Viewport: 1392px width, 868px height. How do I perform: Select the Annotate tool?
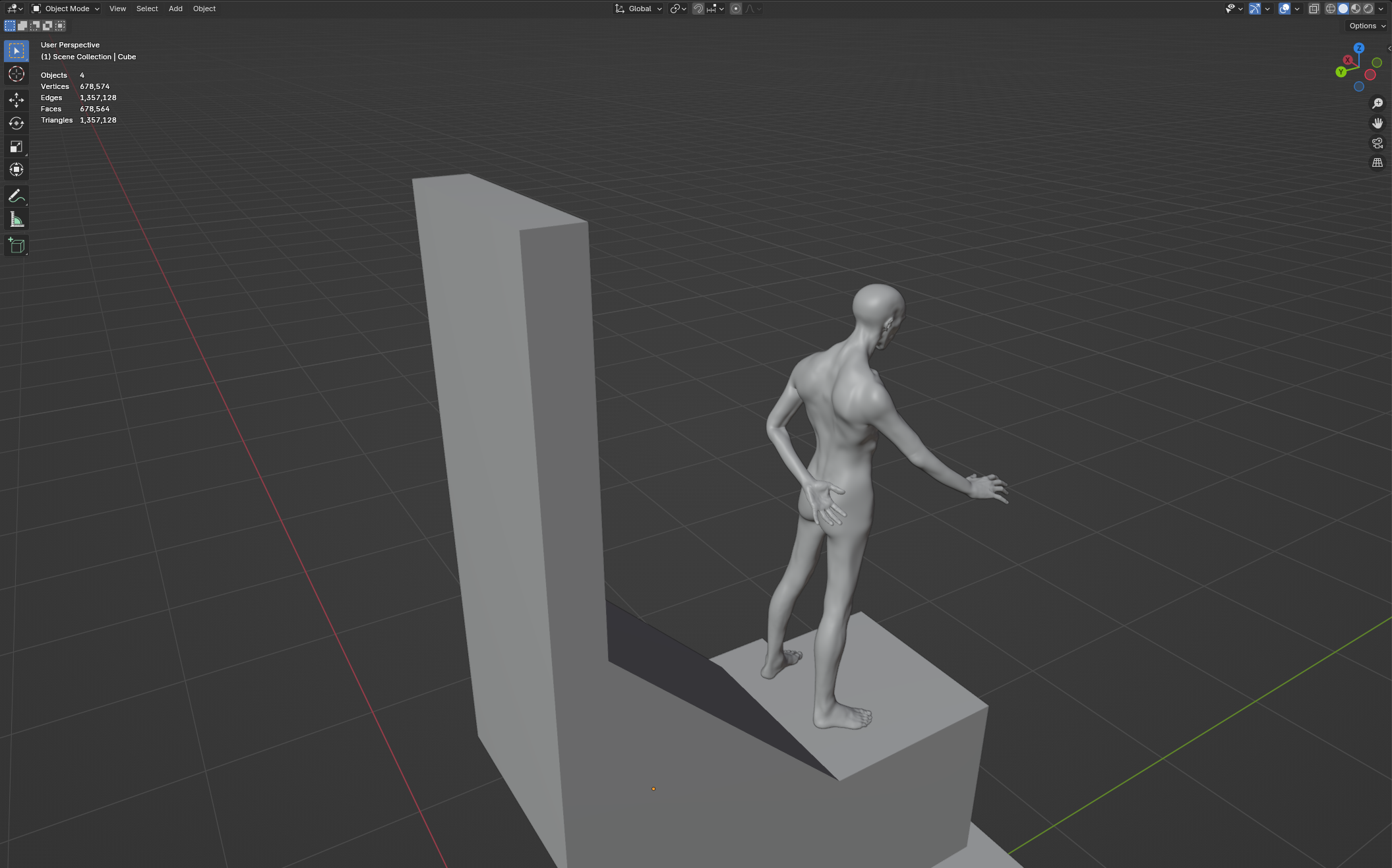click(x=16, y=196)
